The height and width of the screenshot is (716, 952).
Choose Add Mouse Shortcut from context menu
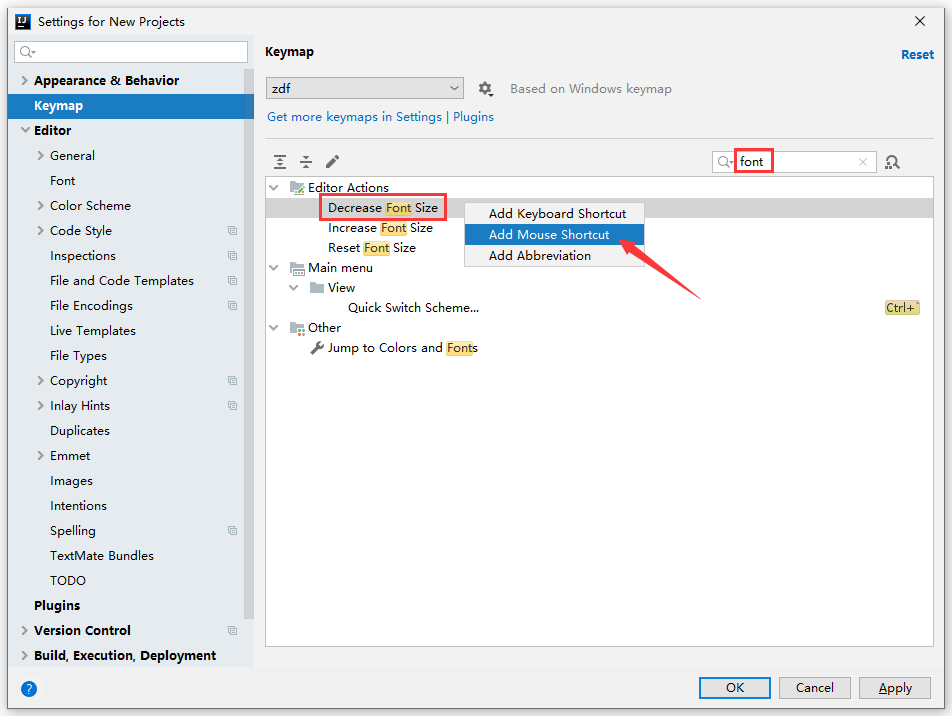tap(549, 235)
